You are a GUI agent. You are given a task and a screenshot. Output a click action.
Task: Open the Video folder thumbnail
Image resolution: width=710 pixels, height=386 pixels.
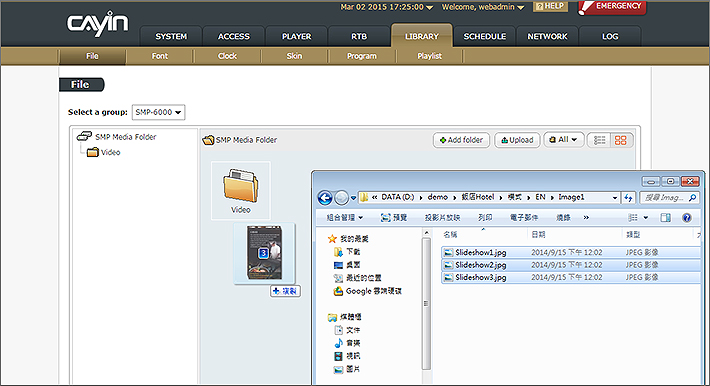point(240,190)
